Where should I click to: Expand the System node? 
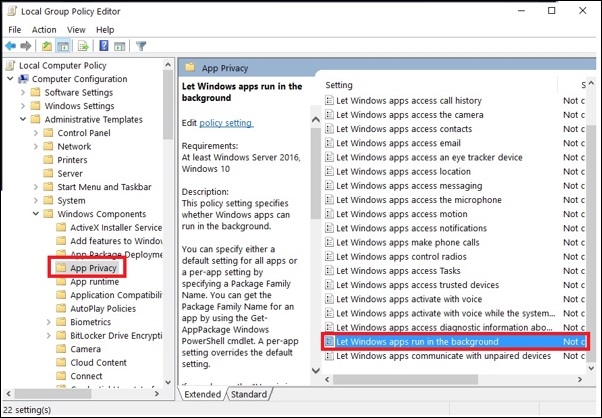(x=36, y=200)
